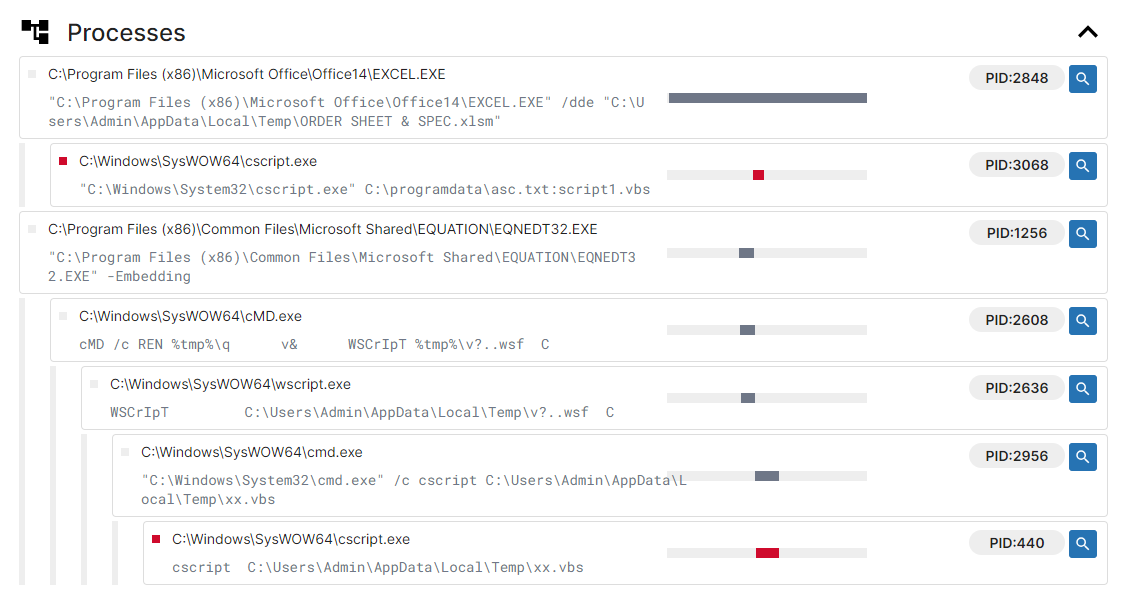Select the SysWOW64\cscript.exe row with PID:3068

click(579, 175)
